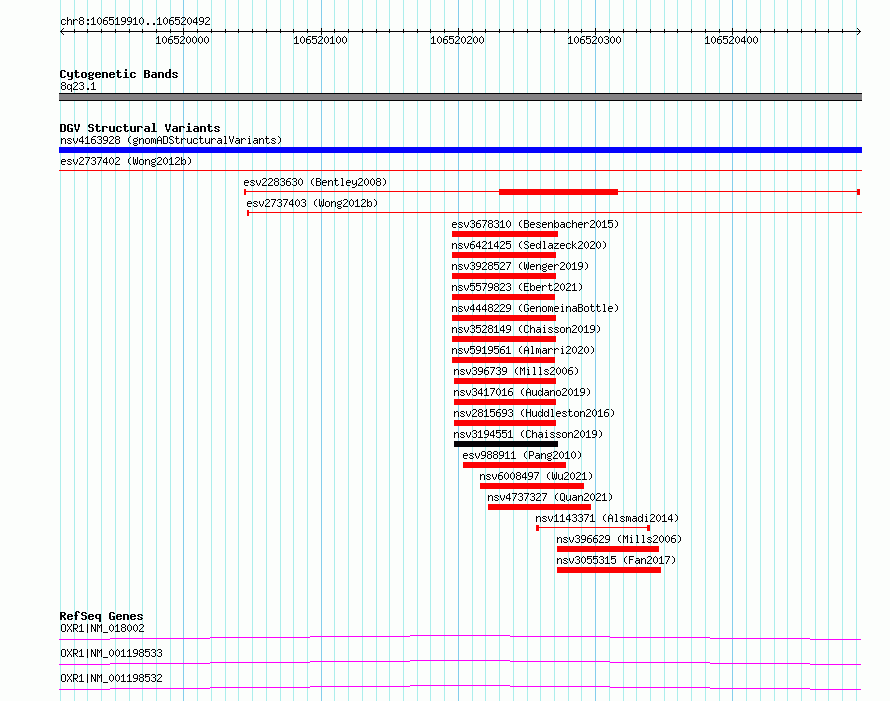Open nsv396629 (Mills2006) variant

pos(619,539)
